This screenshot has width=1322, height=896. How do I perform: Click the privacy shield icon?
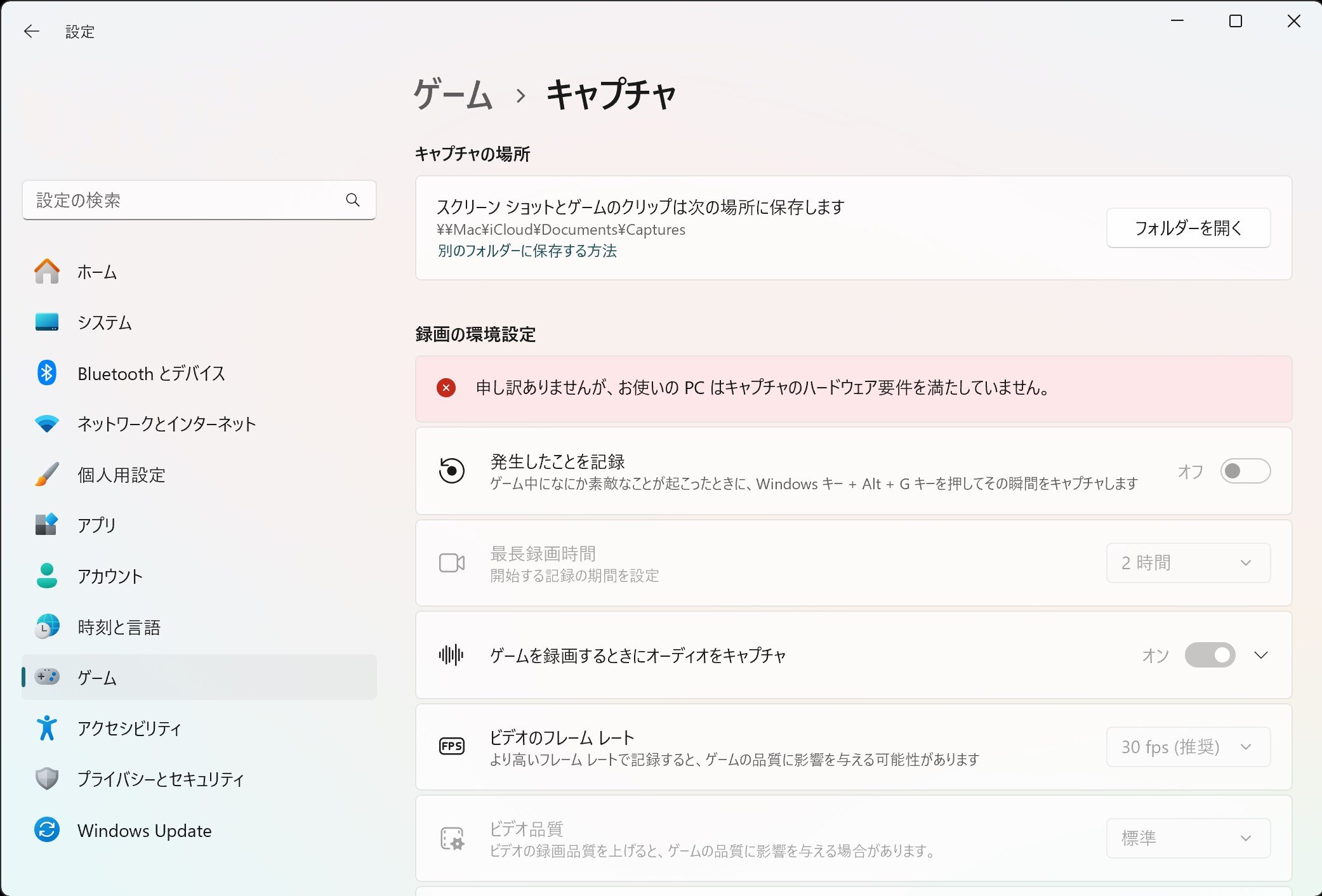[47, 779]
